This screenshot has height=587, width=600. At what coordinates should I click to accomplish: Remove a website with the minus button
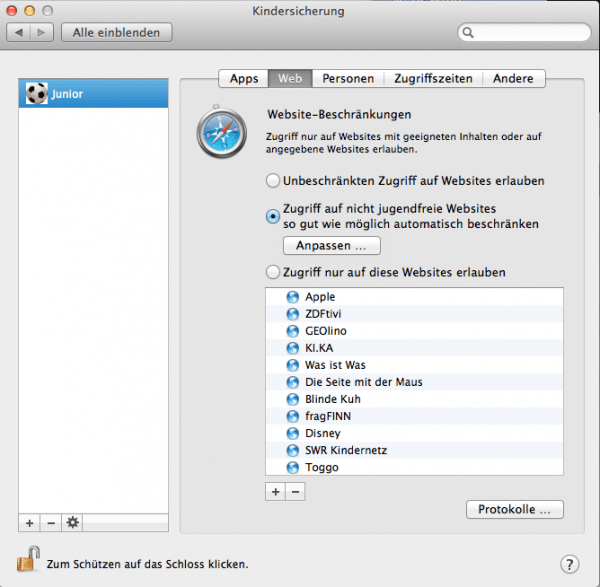tap(295, 492)
